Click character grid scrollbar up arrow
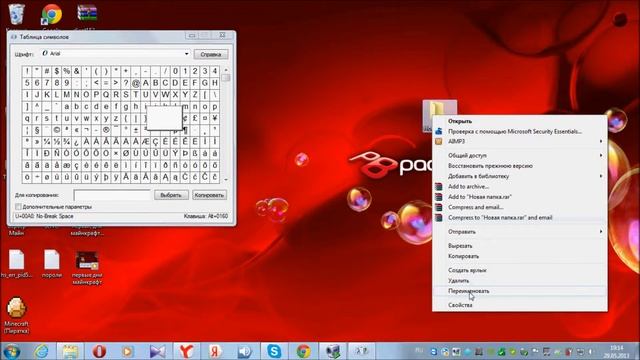640x360 pixels. 226,70
